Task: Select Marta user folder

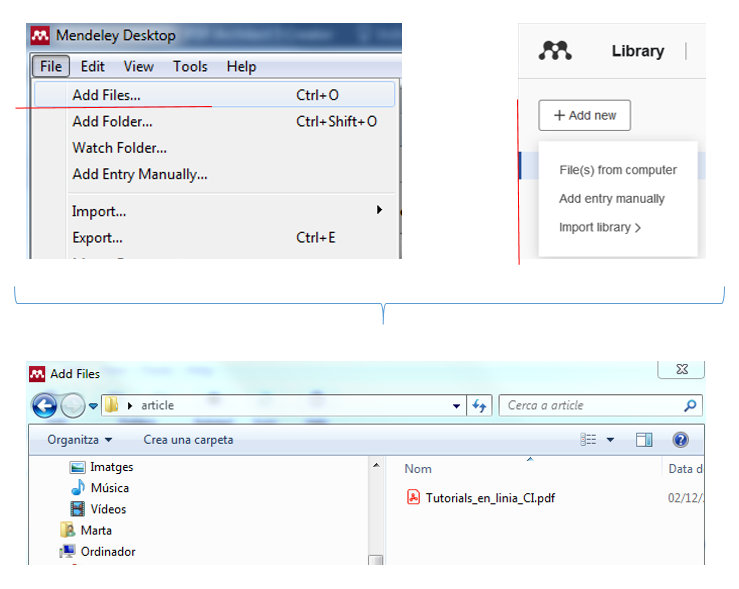Action: click(86, 530)
